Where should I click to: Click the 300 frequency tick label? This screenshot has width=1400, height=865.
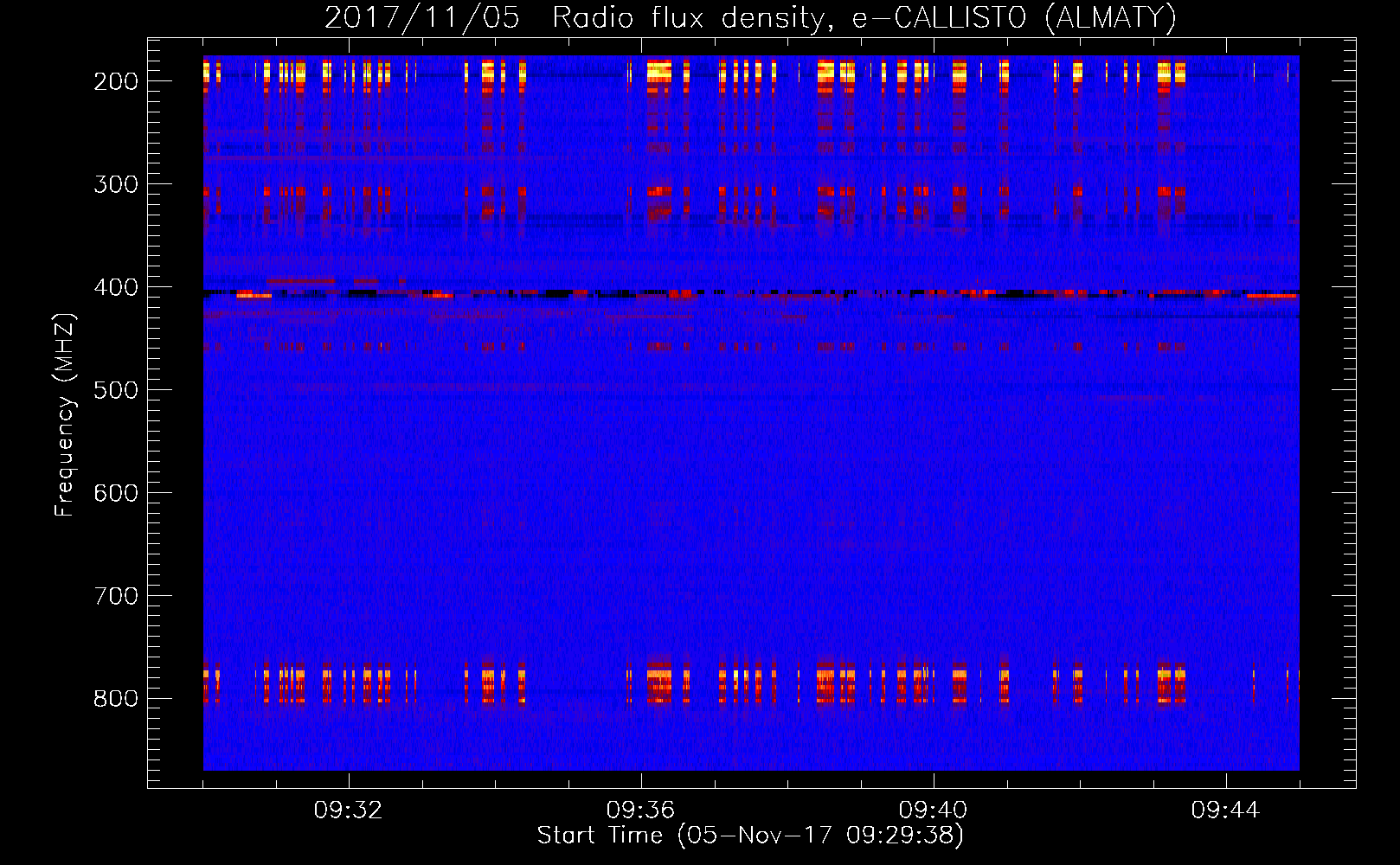click(116, 184)
